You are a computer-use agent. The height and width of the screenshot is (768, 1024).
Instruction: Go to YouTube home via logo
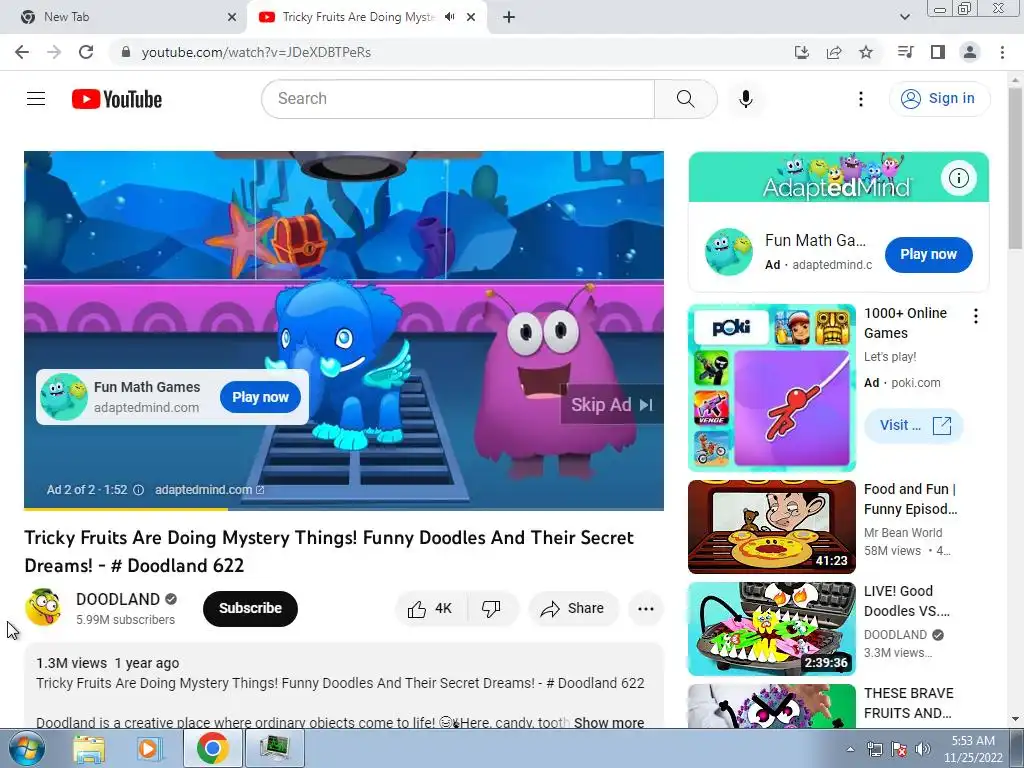[117, 99]
